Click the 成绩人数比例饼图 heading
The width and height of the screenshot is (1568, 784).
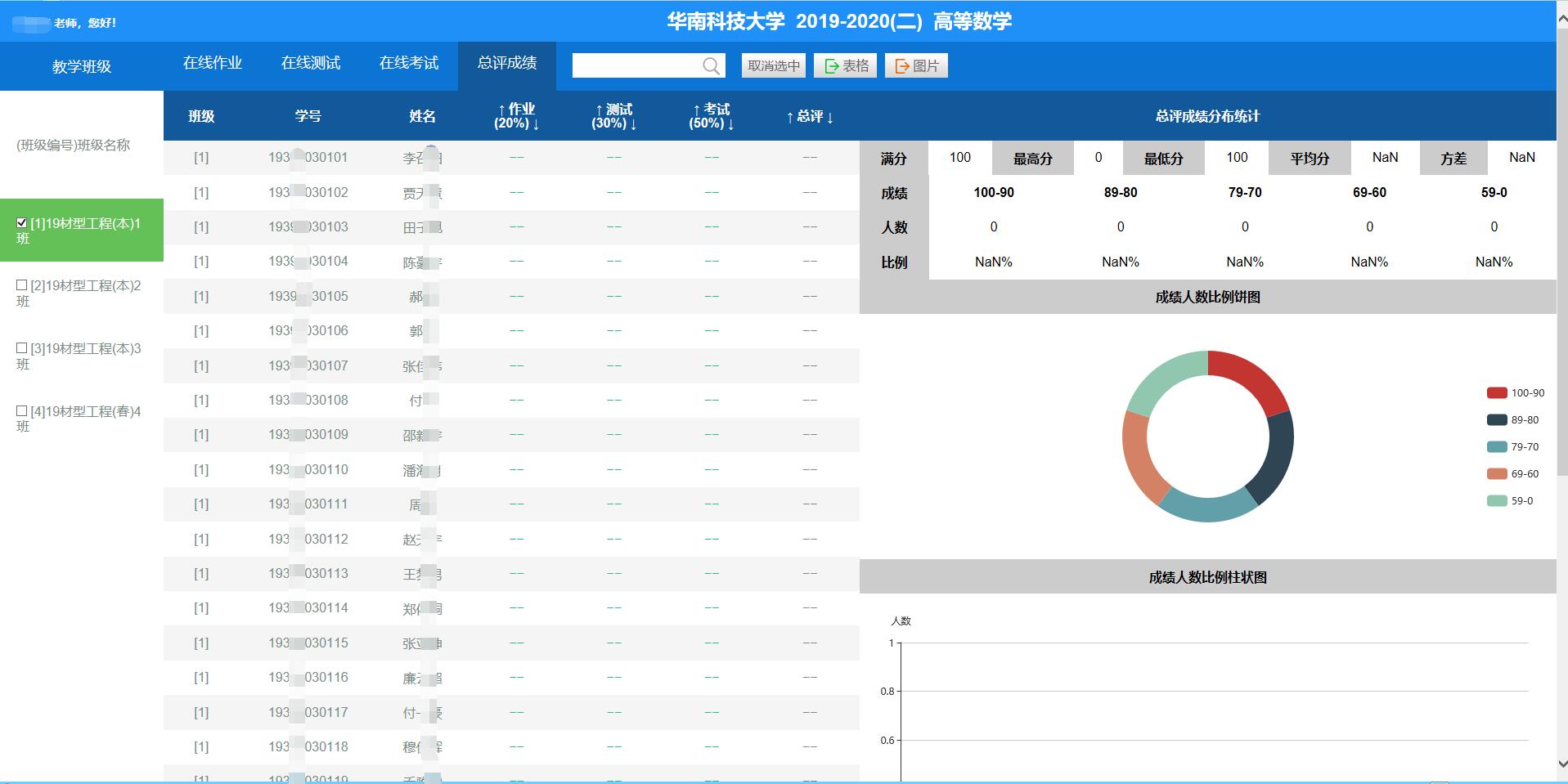(1207, 297)
